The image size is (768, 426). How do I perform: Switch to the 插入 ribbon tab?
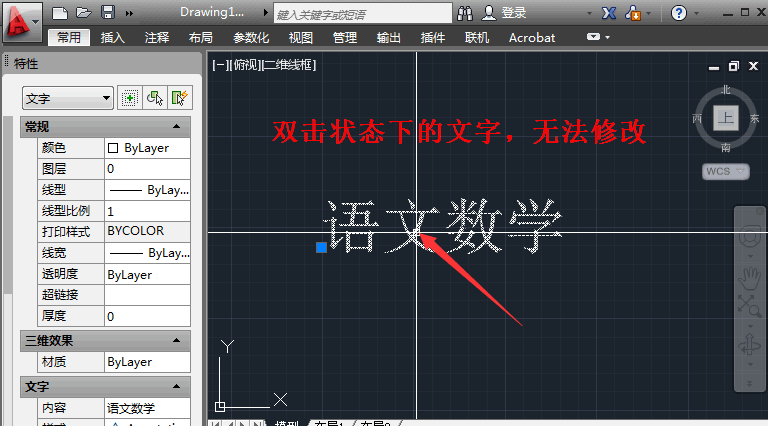pos(113,38)
